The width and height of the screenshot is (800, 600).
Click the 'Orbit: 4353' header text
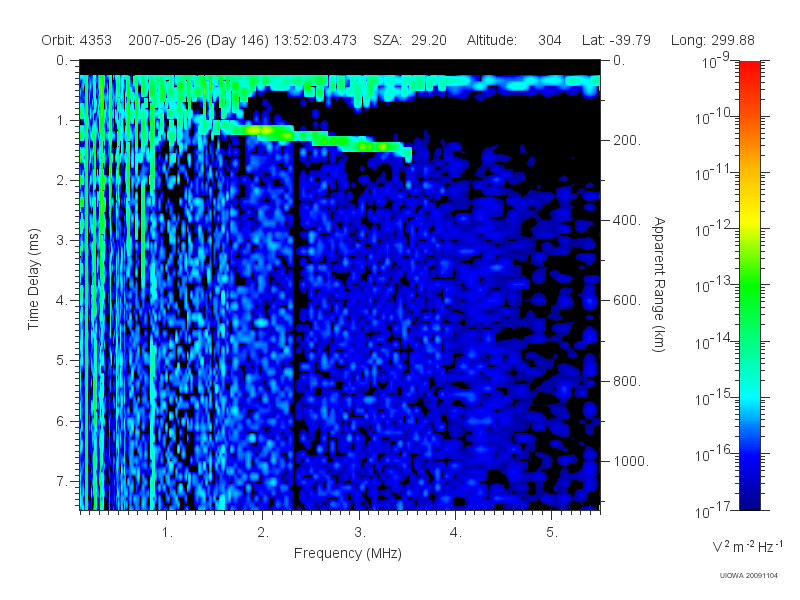point(77,40)
